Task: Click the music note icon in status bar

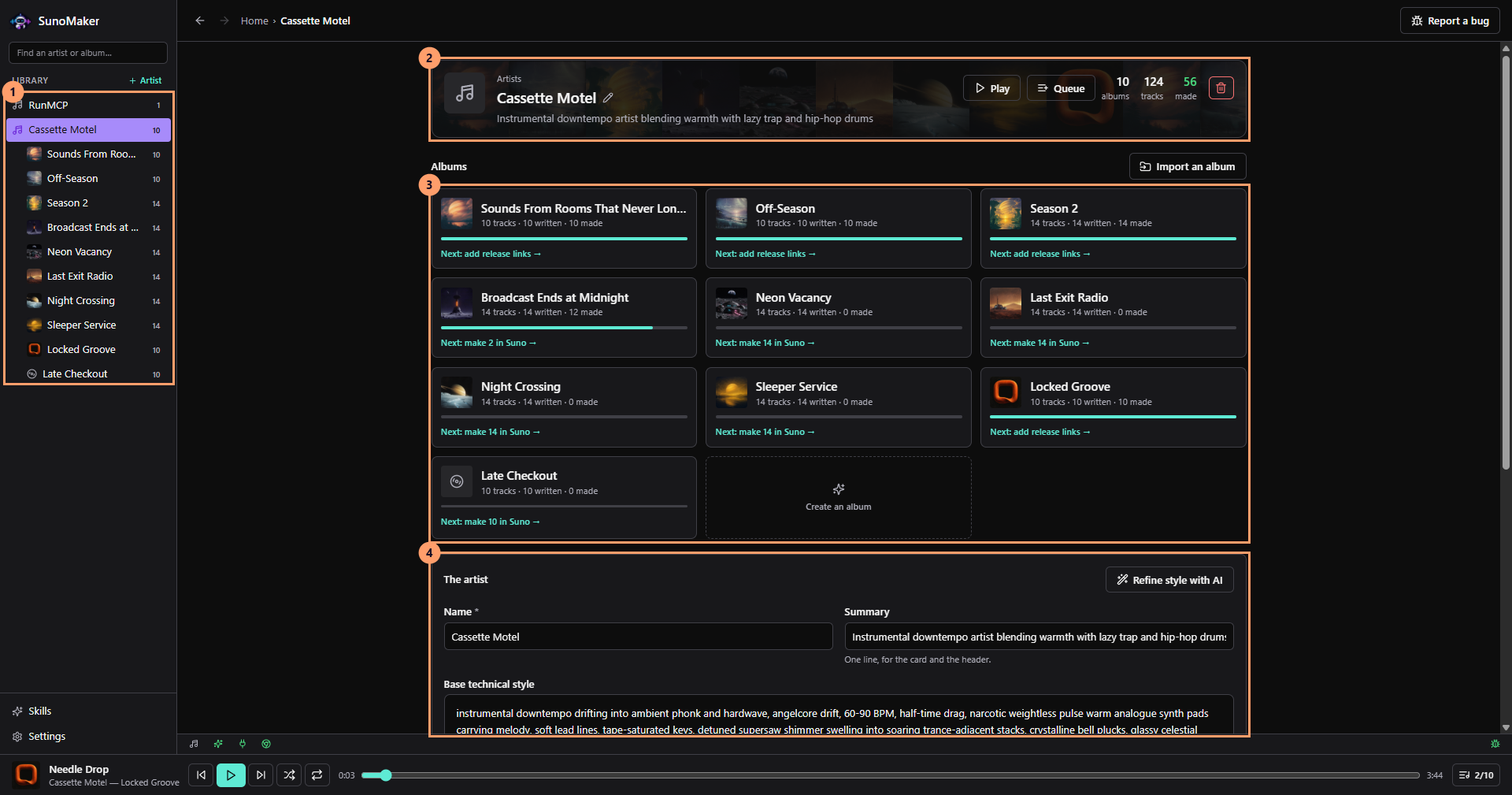Action: (x=194, y=744)
